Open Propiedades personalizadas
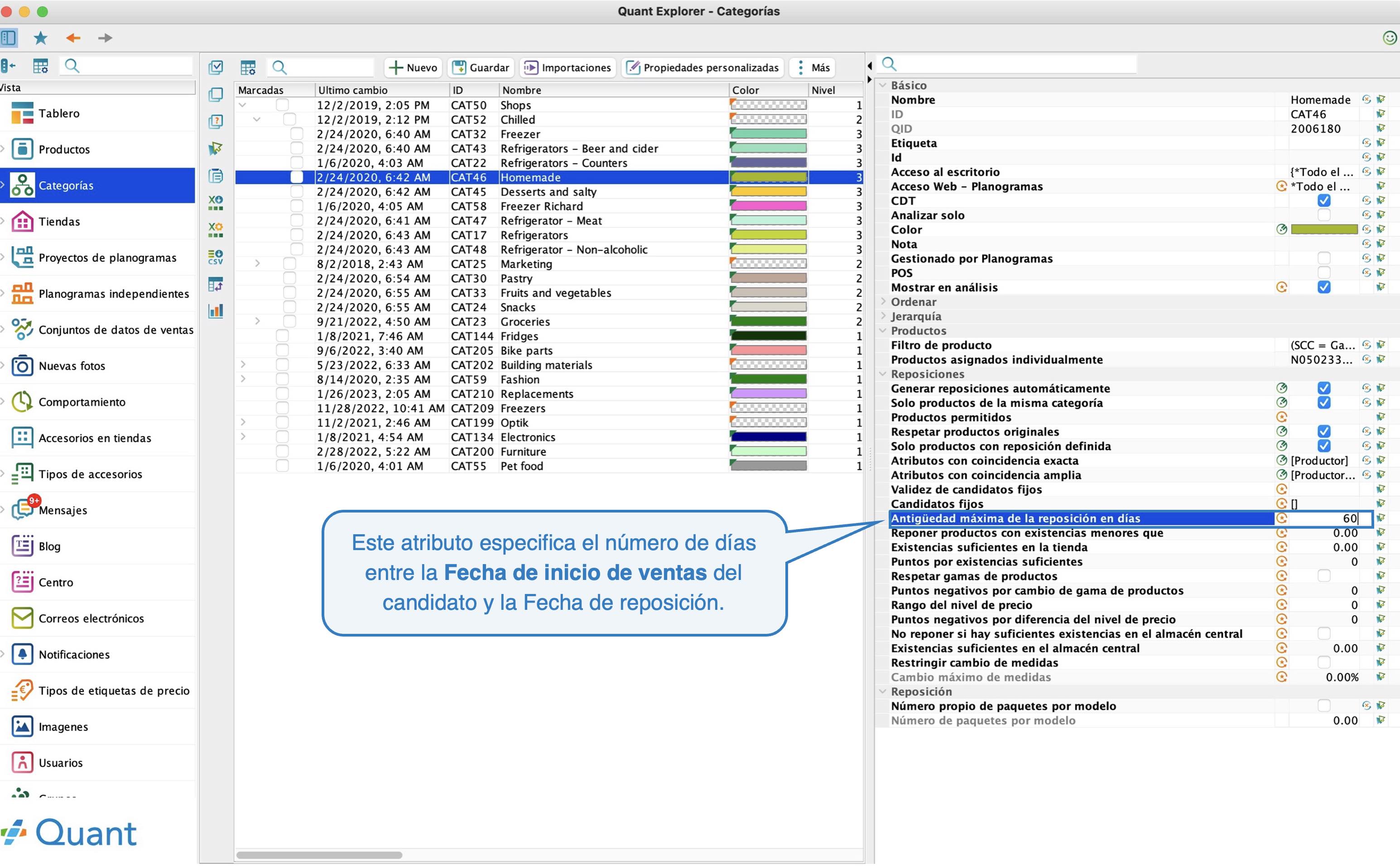 click(x=702, y=67)
